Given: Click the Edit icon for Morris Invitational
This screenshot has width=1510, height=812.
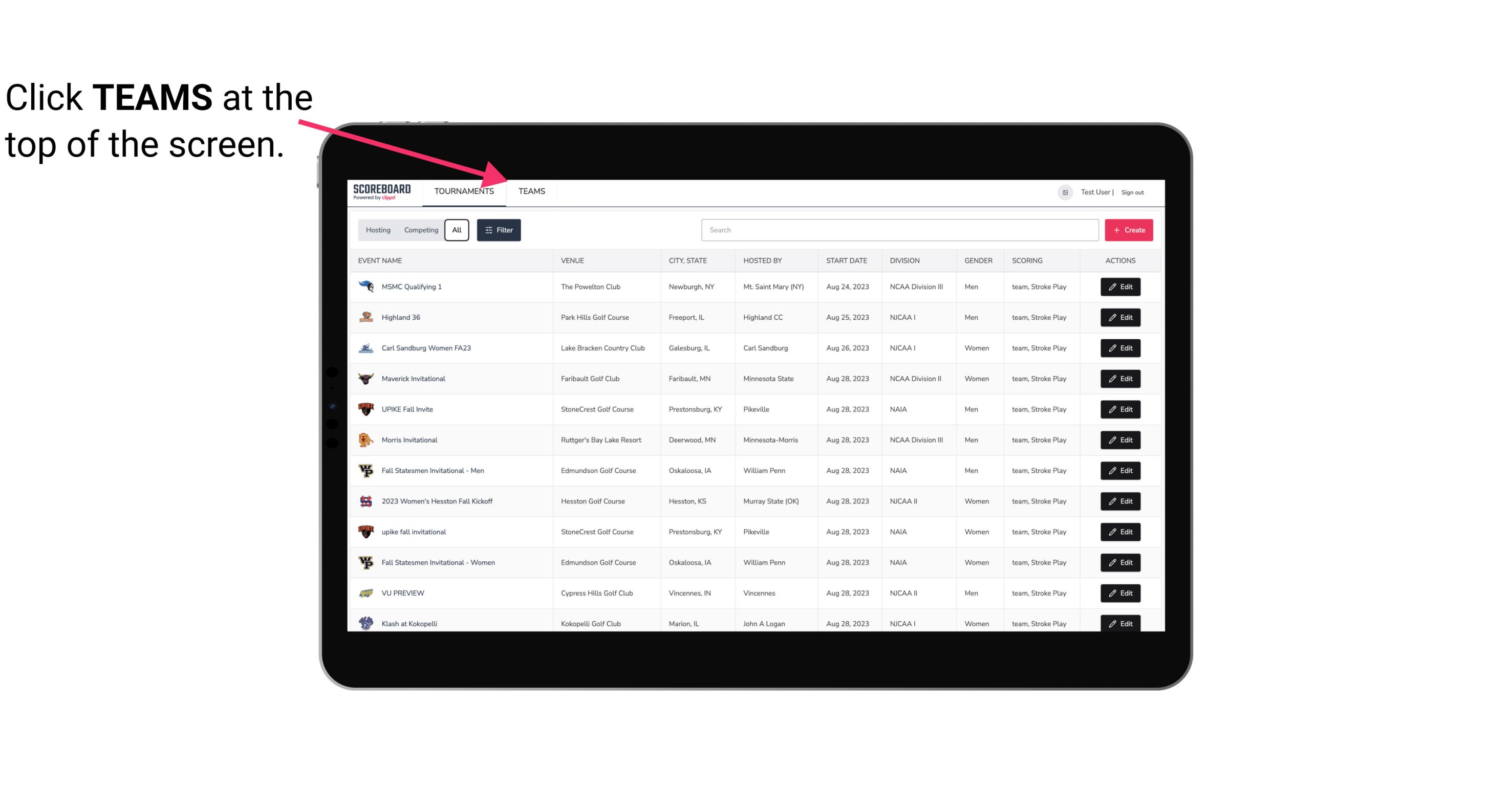Looking at the screenshot, I should tap(1120, 439).
